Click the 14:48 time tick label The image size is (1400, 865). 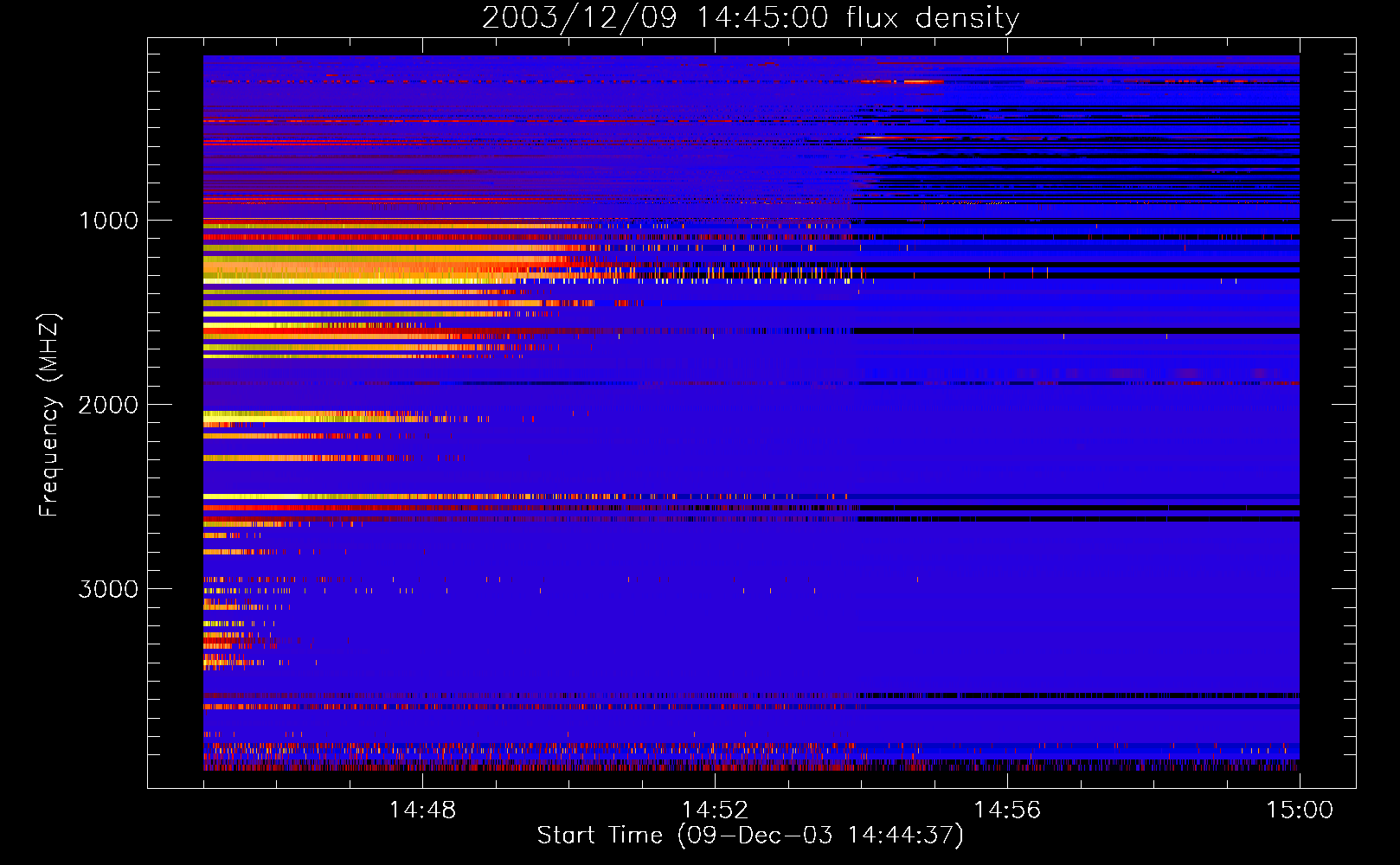point(422,811)
